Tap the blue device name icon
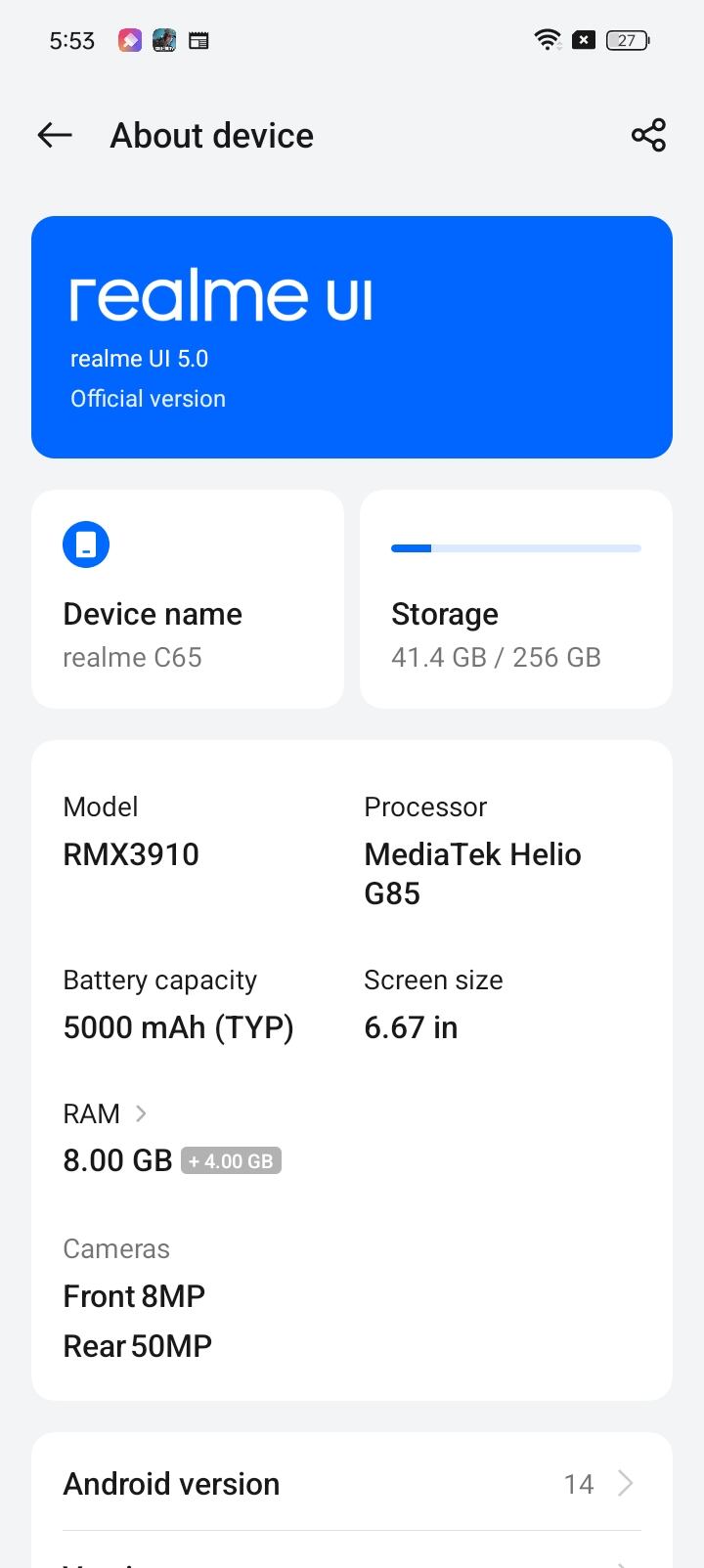The image size is (704, 1568). tap(86, 544)
